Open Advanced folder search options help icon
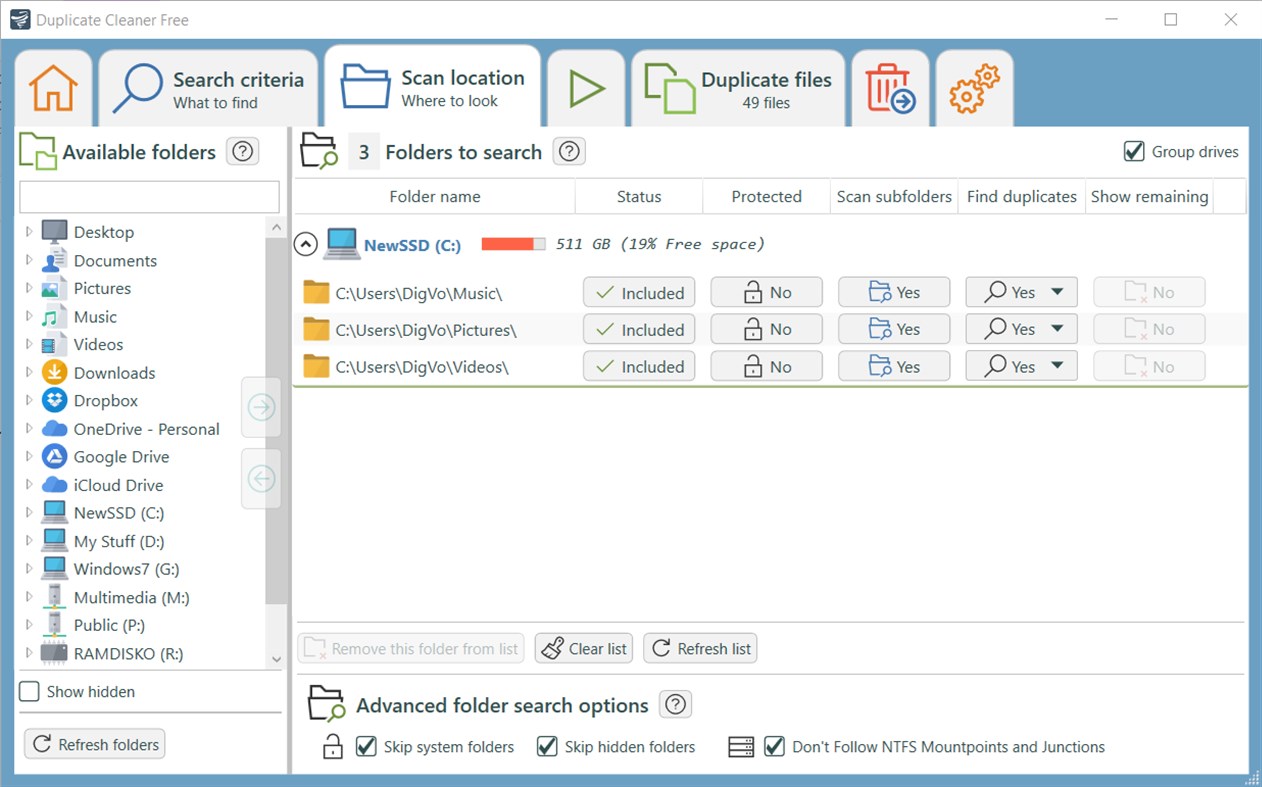Image resolution: width=1262 pixels, height=787 pixels. (x=675, y=704)
